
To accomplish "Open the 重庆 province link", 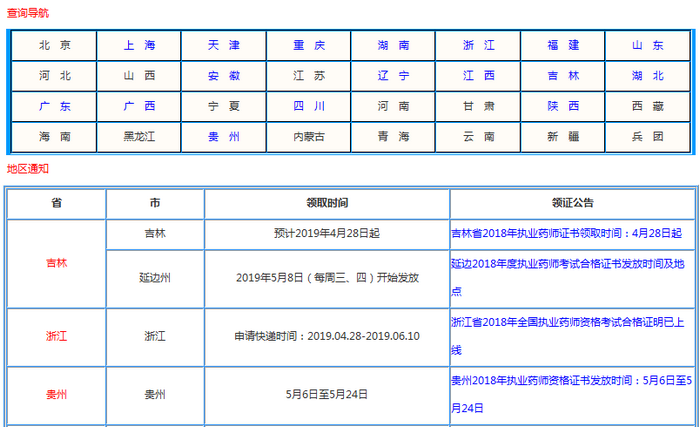I will (x=308, y=45).
